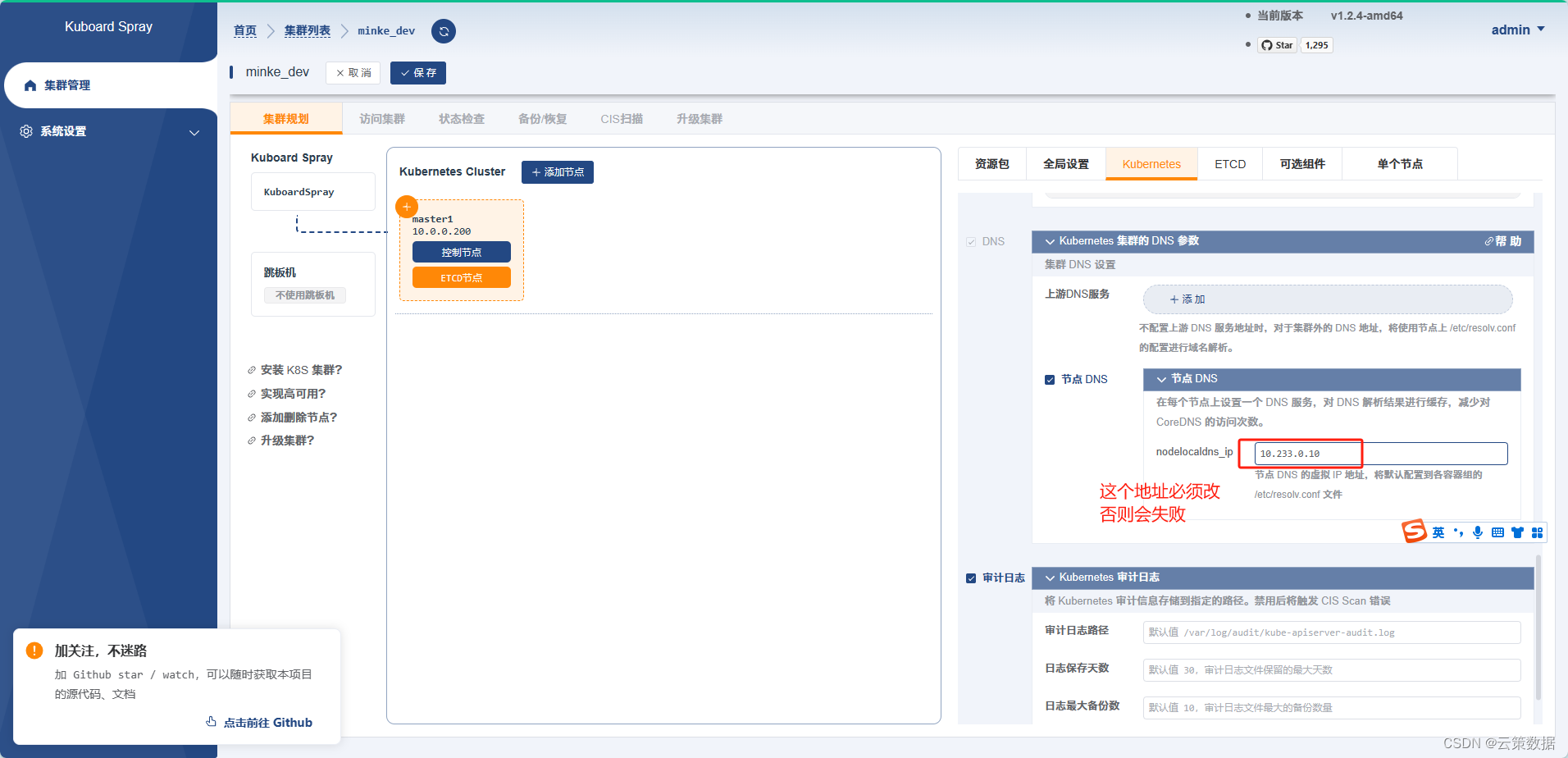Viewport: 1568px width, 758px height.
Task: Click the orange warning icon in notification
Action: click(x=34, y=651)
